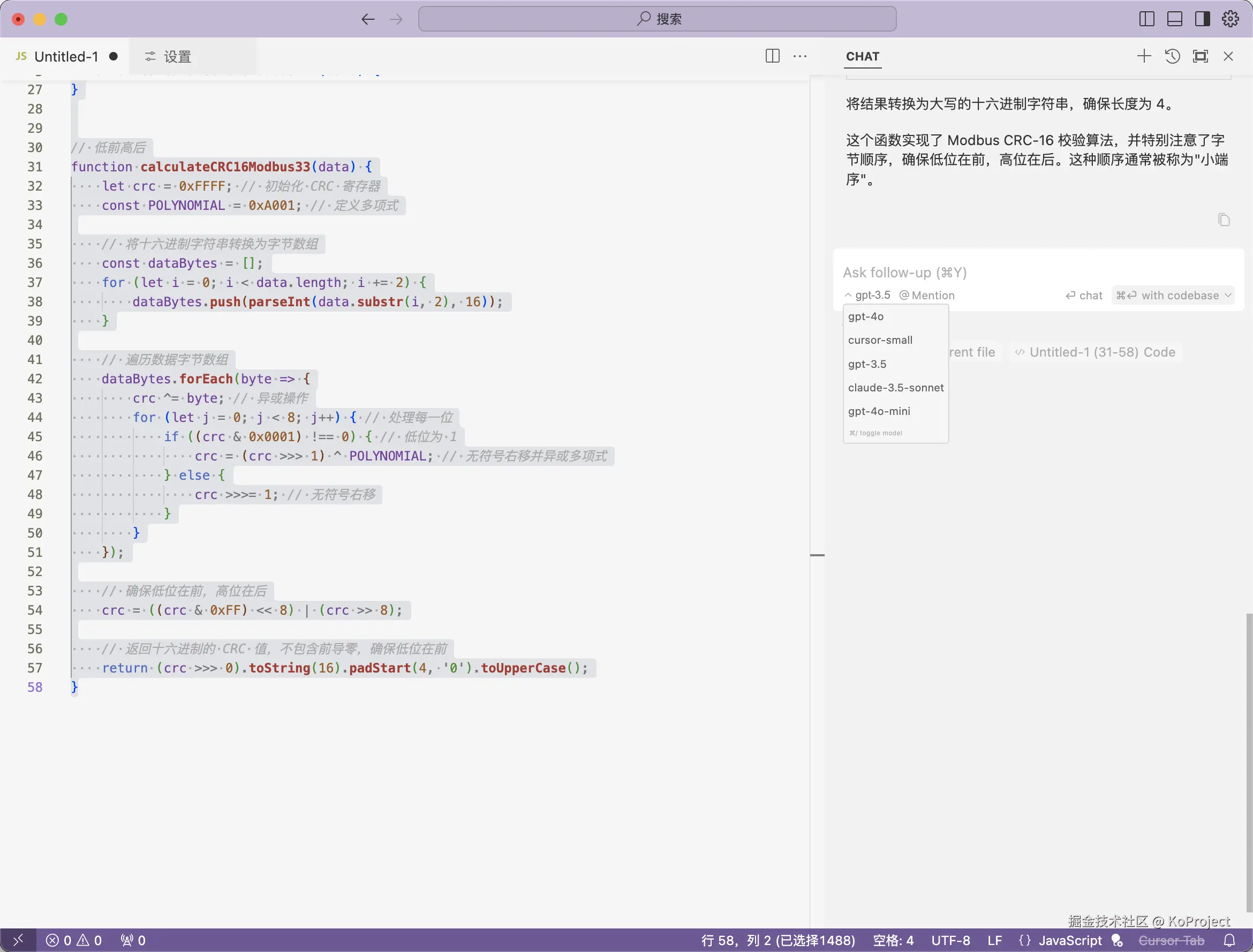Open the chat history
Screen dimensions: 1253x952
tap(1172, 56)
